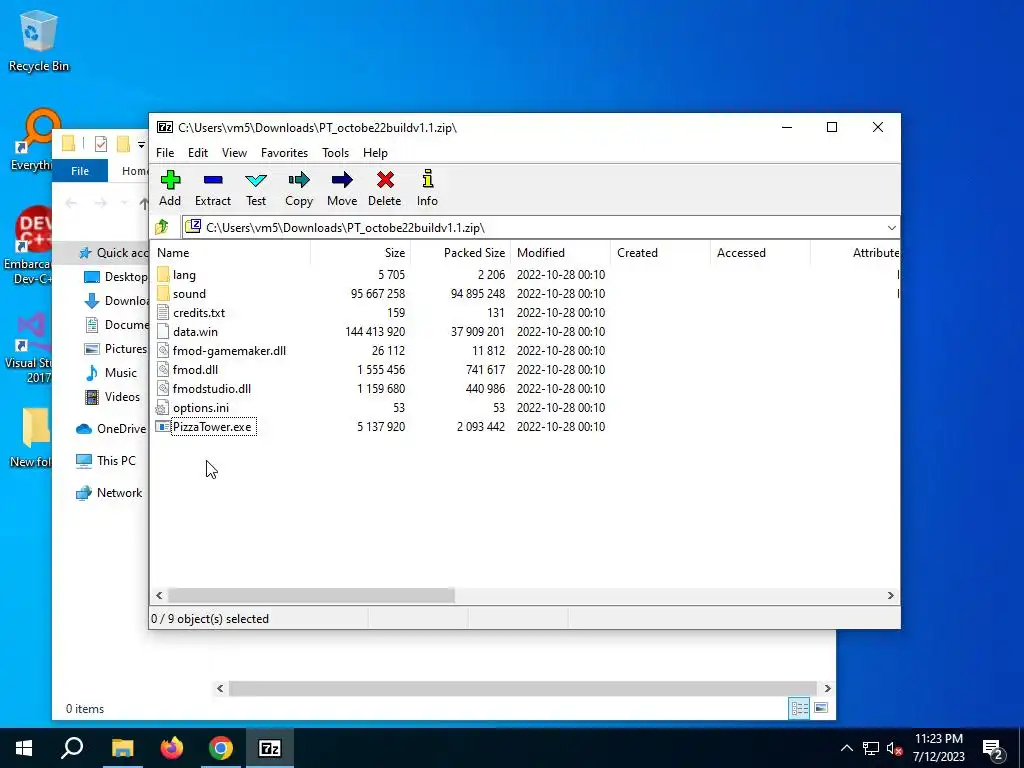Screen dimensions: 1024x768
Task: Open File Explorer from the taskbar
Action: (x=123, y=748)
